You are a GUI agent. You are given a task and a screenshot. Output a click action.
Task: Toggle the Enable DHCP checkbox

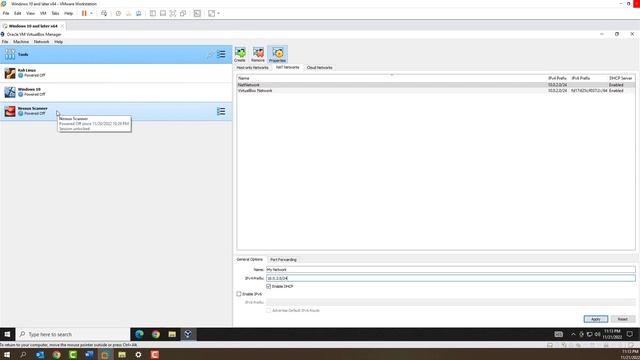click(269, 287)
